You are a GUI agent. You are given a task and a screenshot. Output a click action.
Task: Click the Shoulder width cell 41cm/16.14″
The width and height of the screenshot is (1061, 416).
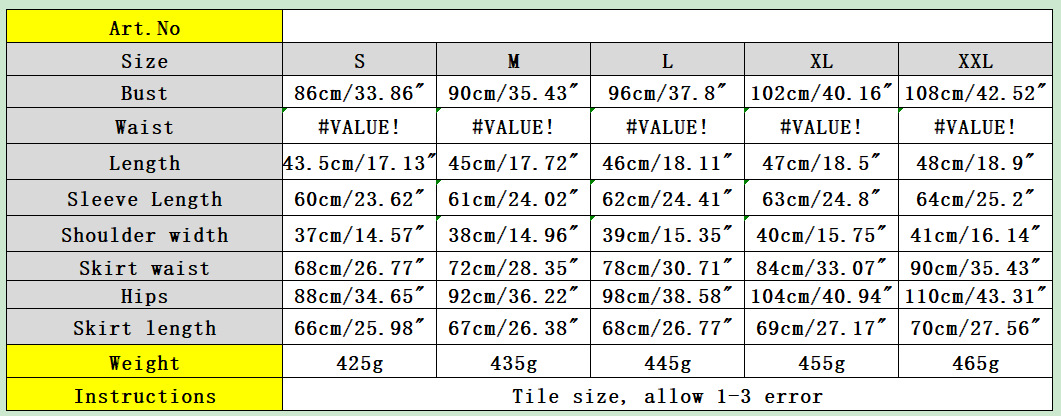(975, 236)
